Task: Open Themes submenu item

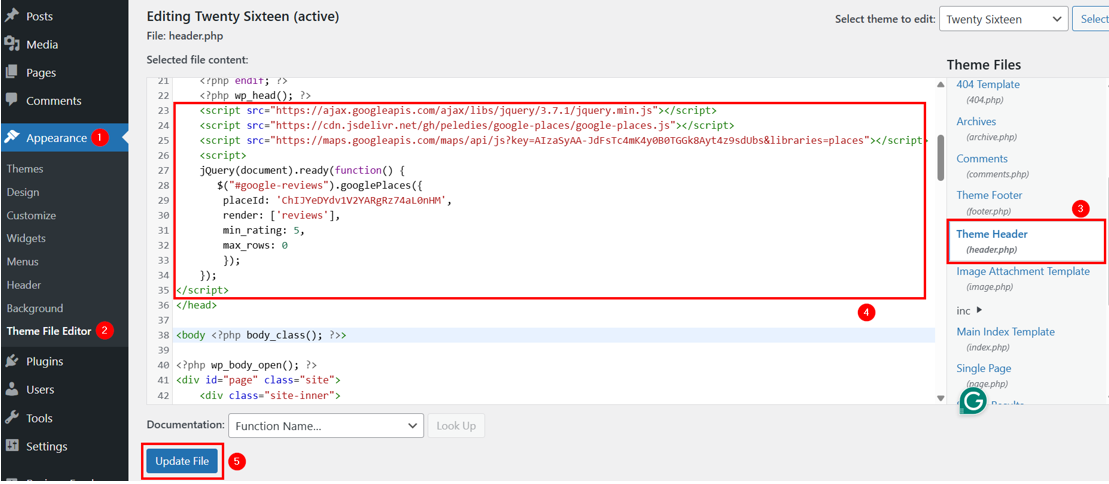Action: coord(25,168)
